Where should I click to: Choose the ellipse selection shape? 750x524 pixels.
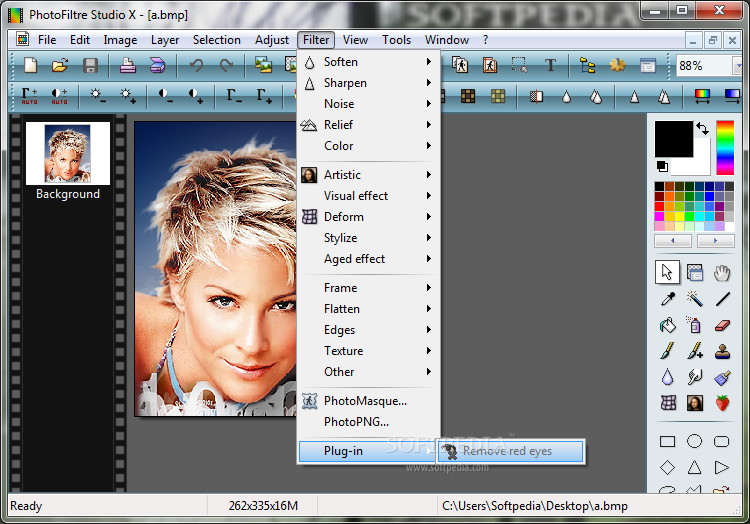695,441
